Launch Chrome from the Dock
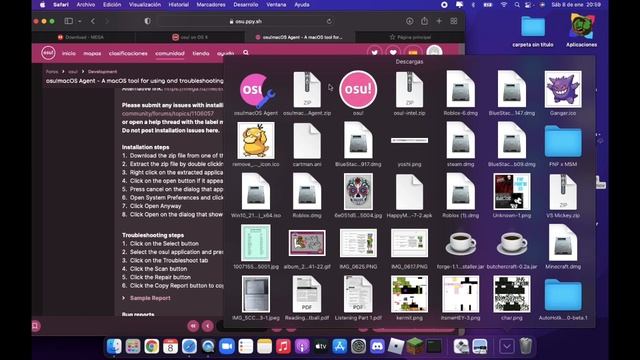The width and height of the screenshot is (640, 360). tap(151, 347)
